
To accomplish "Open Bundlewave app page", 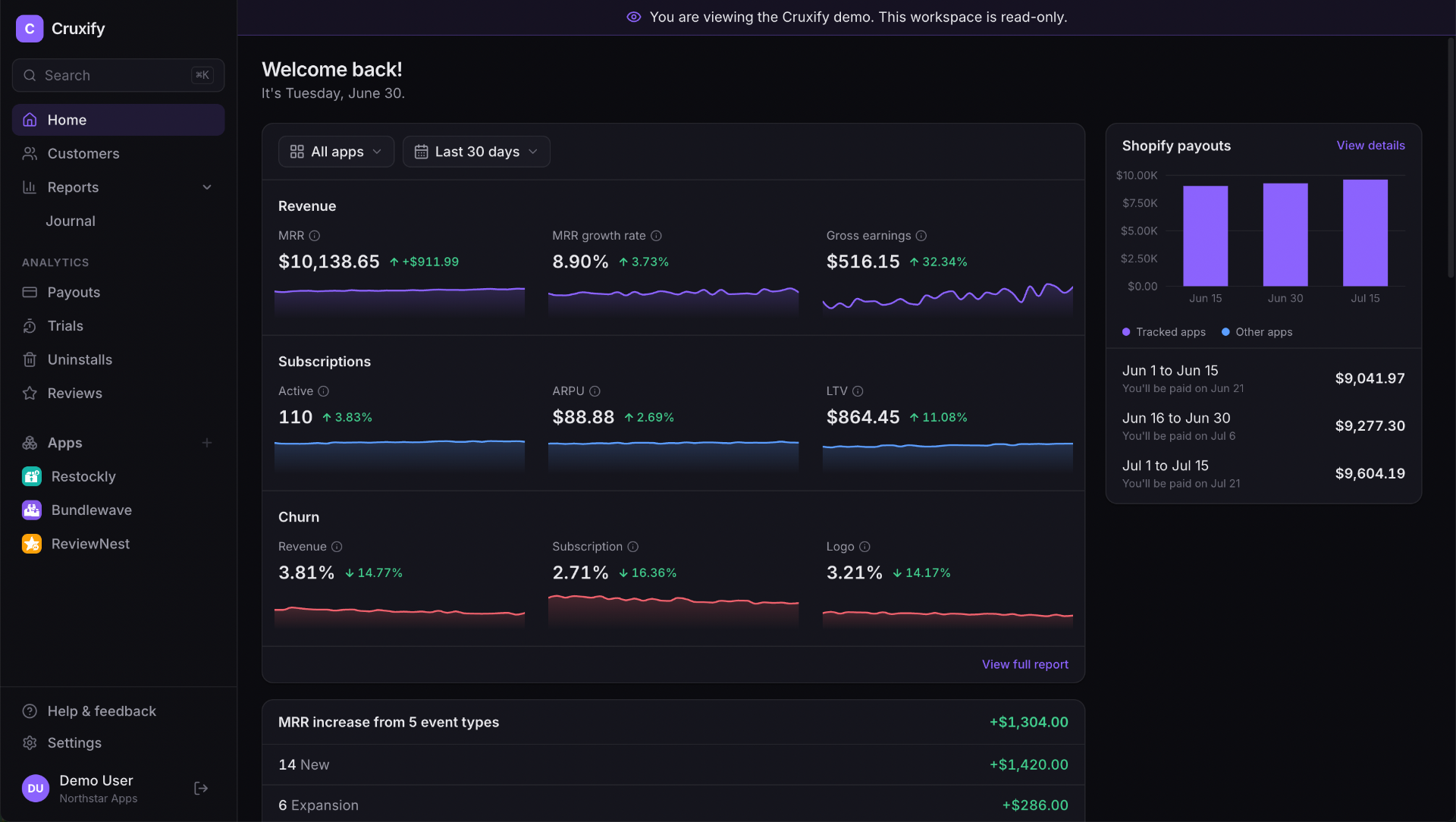I will (118, 510).
